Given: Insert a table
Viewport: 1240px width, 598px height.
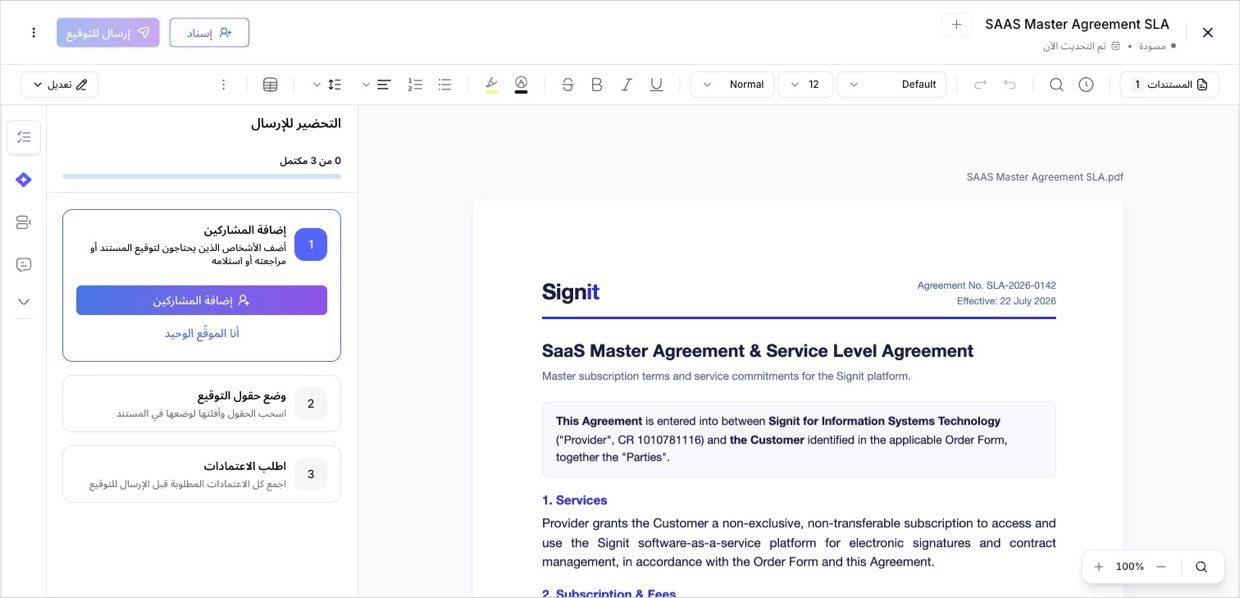Looking at the screenshot, I should click(x=270, y=85).
